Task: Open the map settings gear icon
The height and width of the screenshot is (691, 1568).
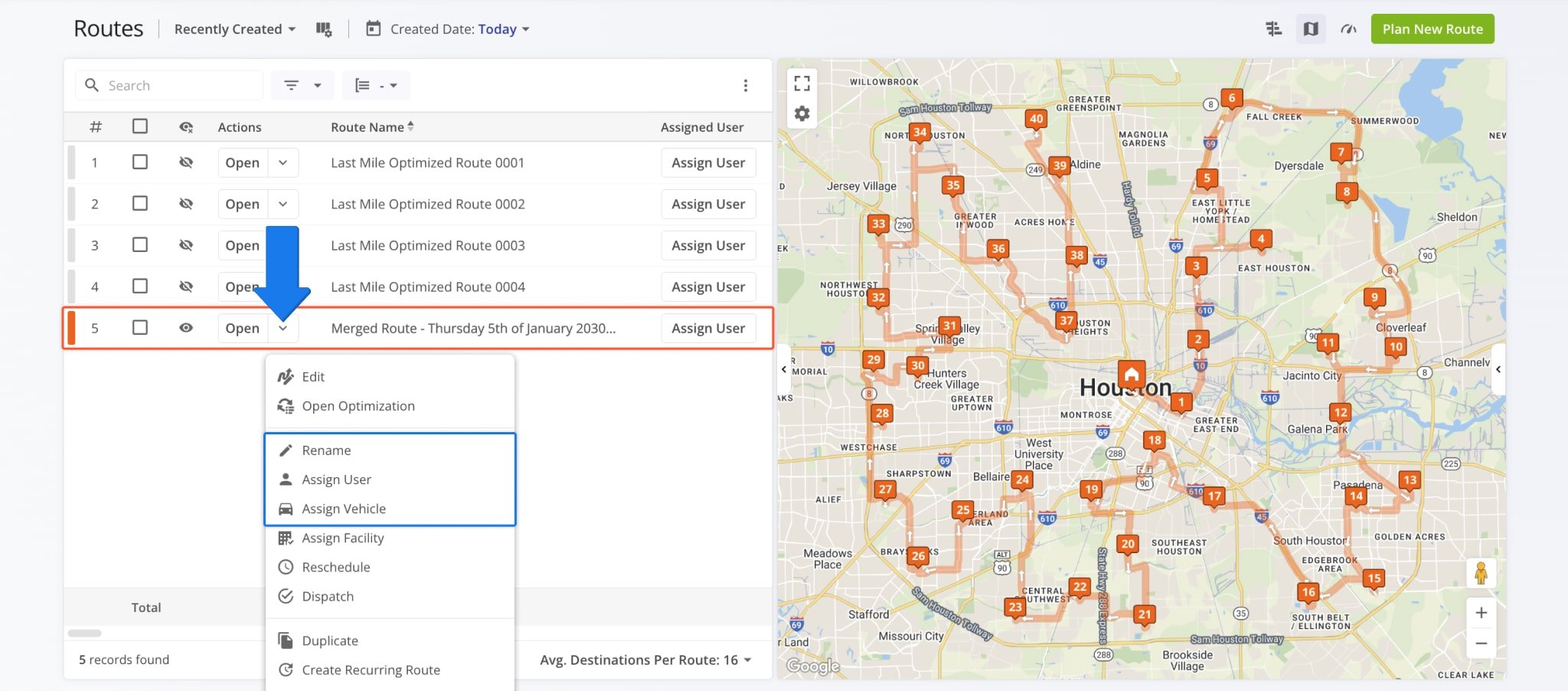Action: pyautogui.click(x=802, y=113)
